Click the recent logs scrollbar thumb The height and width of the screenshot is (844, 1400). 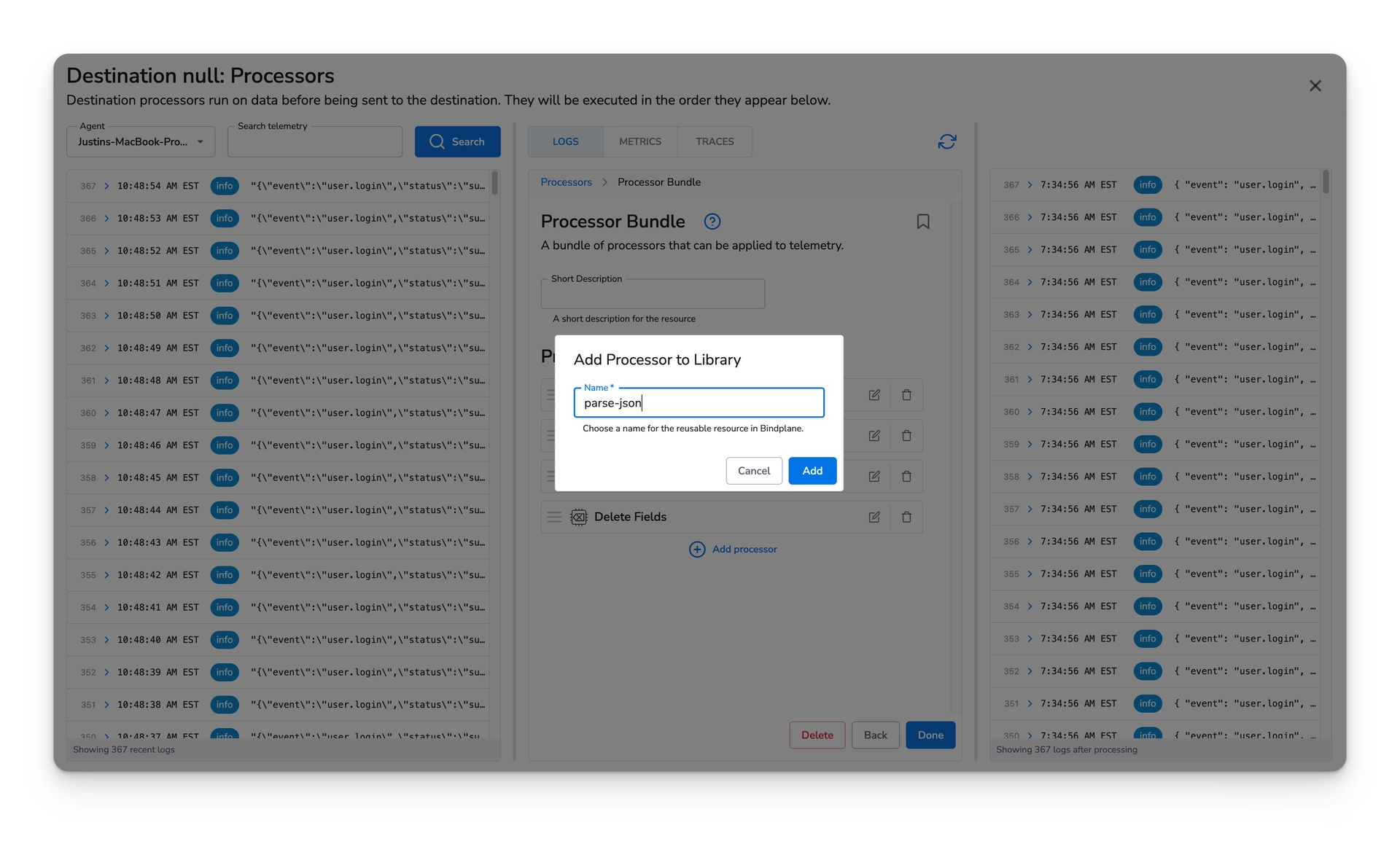494,182
